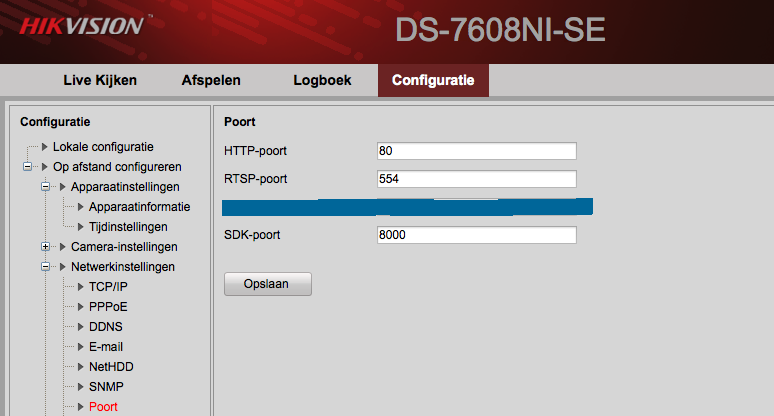Collapse the Op afstand configureren node
The width and height of the screenshot is (774, 416).
(x=28, y=167)
